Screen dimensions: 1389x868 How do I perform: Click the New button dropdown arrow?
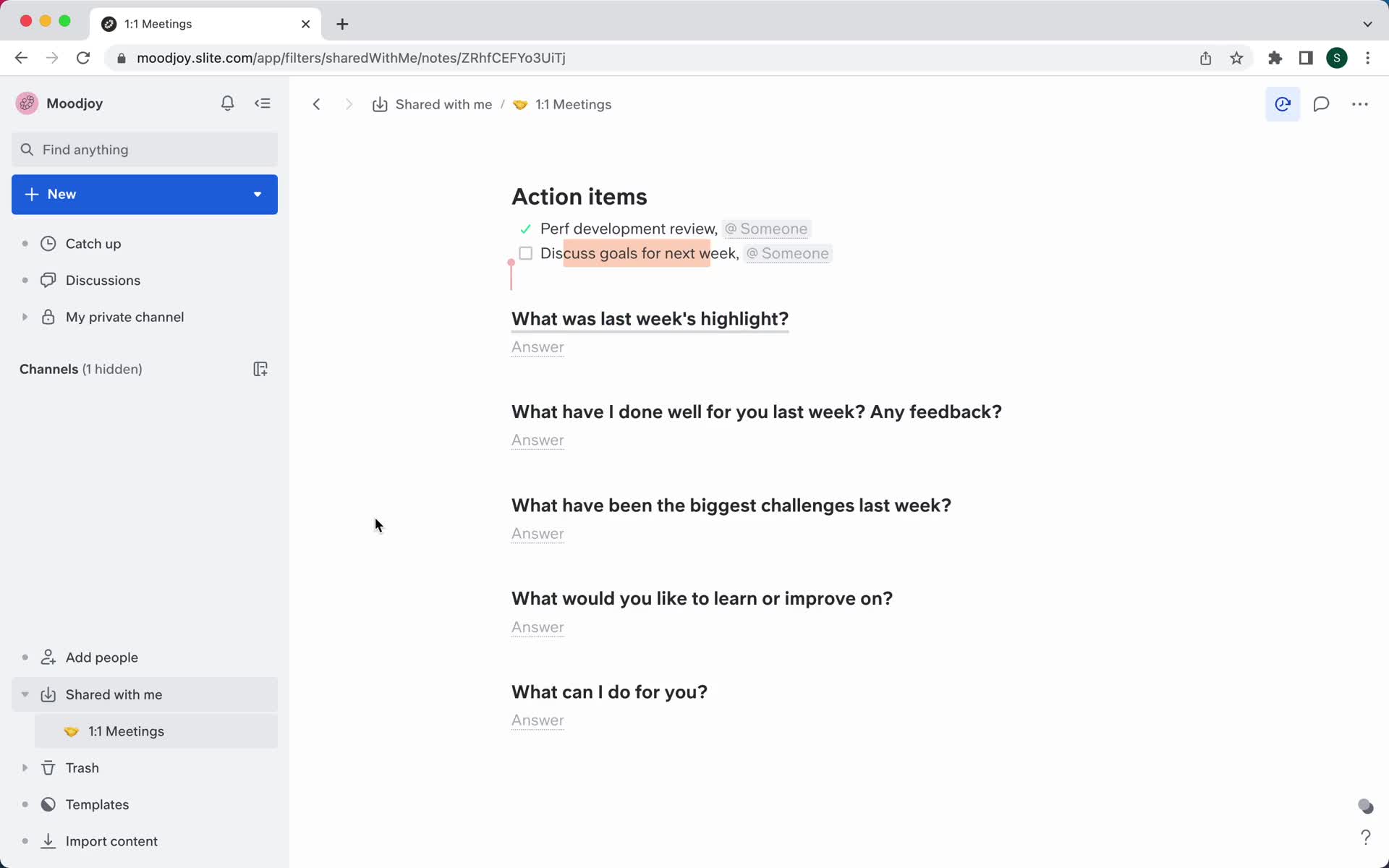(x=257, y=194)
